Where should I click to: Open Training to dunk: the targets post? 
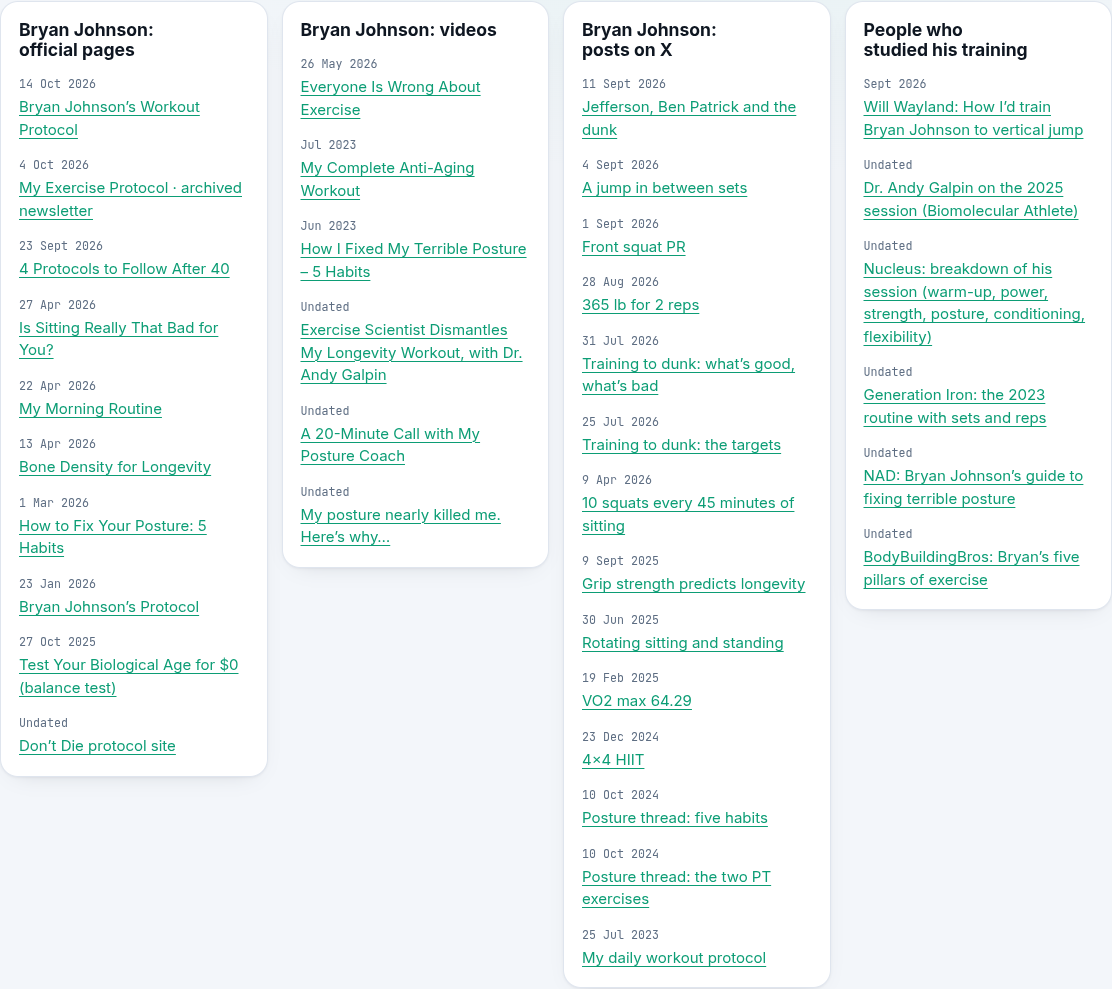click(x=682, y=445)
